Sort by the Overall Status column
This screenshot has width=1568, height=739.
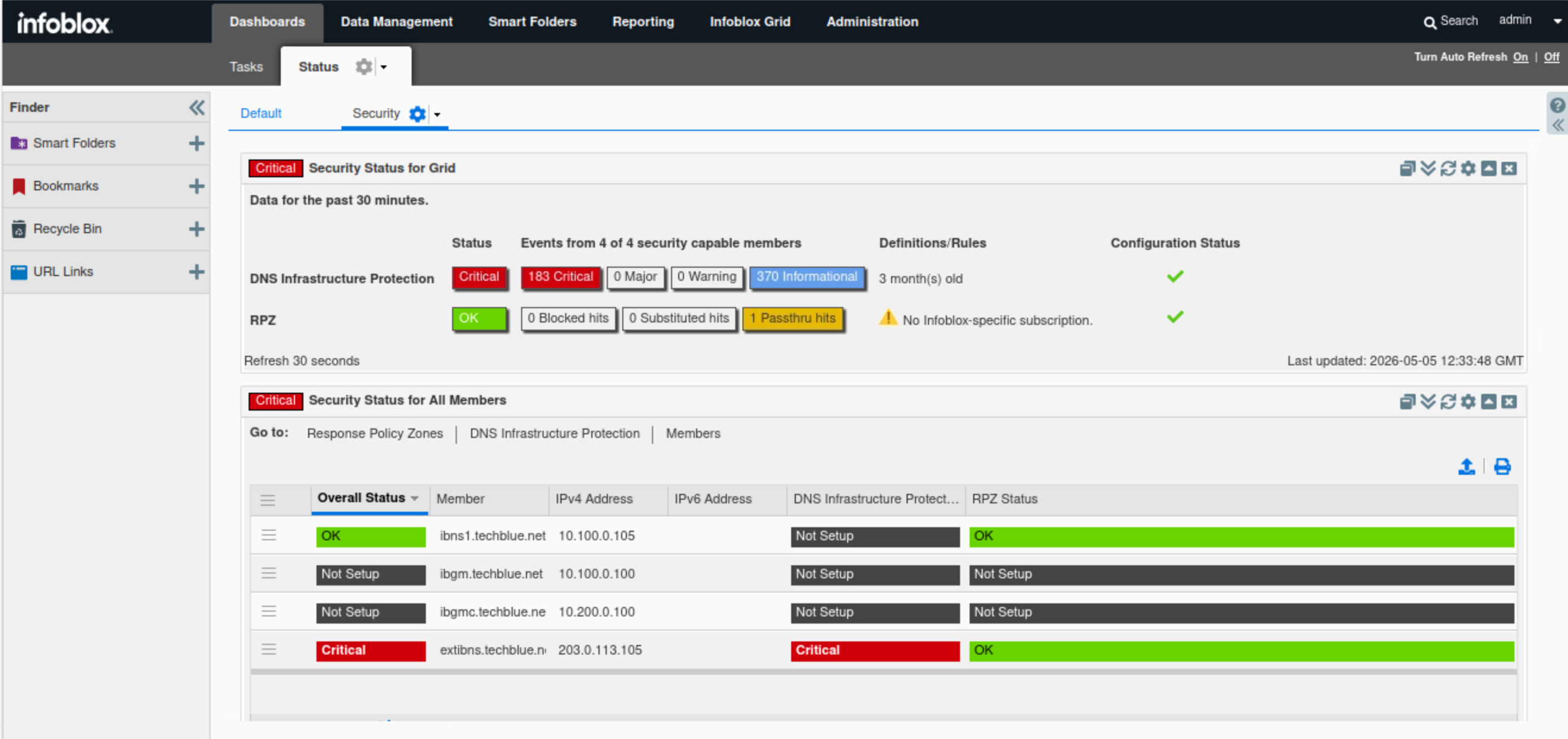click(x=369, y=499)
